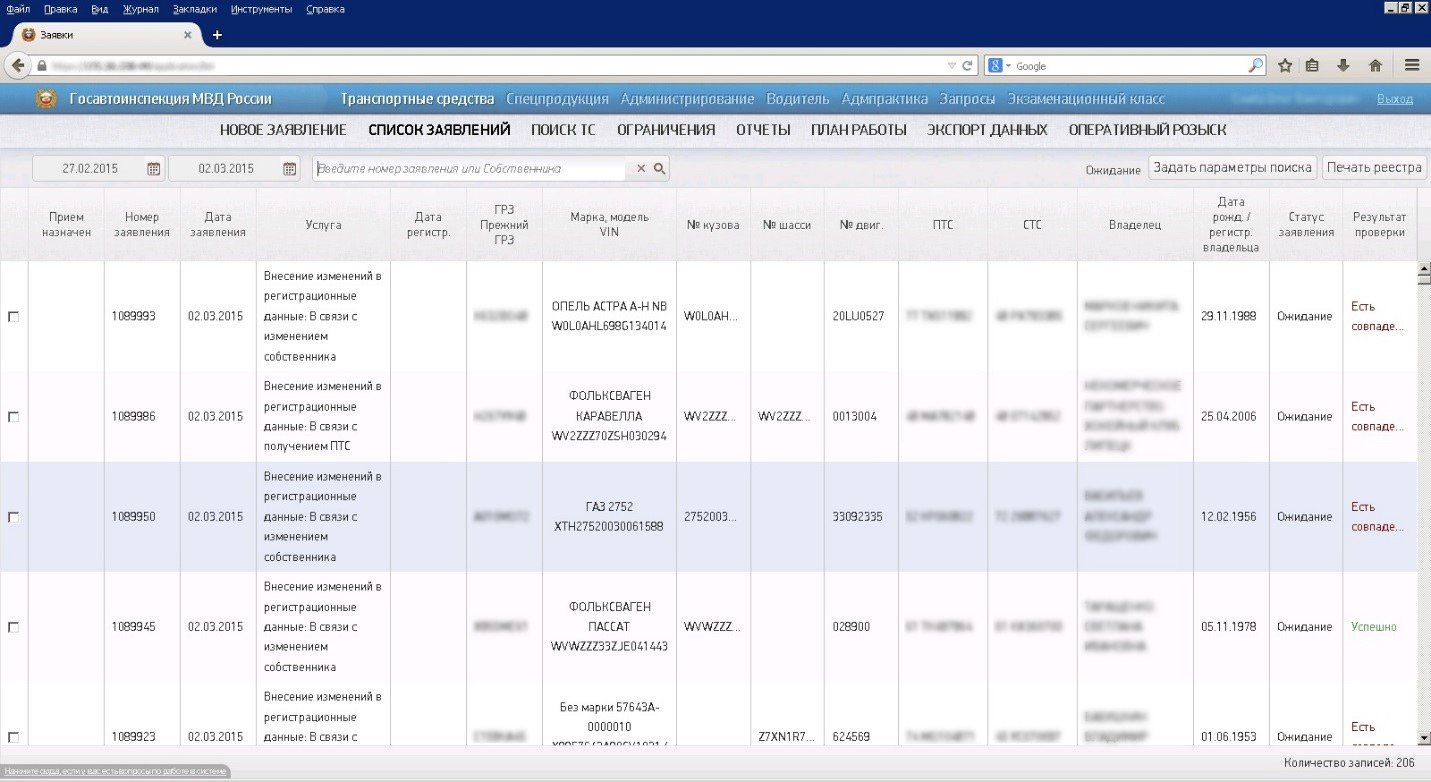
Task: Open calendar picker for start date 27.02.2015
Action: [154, 169]
